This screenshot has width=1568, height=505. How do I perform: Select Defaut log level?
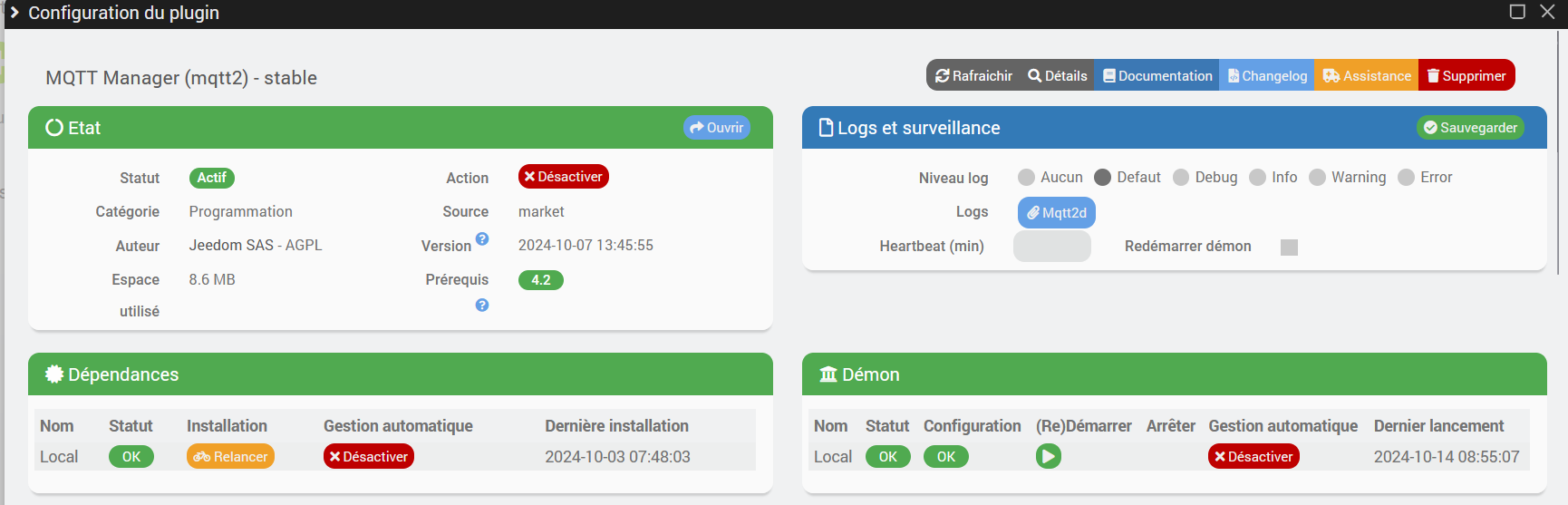1102,178
